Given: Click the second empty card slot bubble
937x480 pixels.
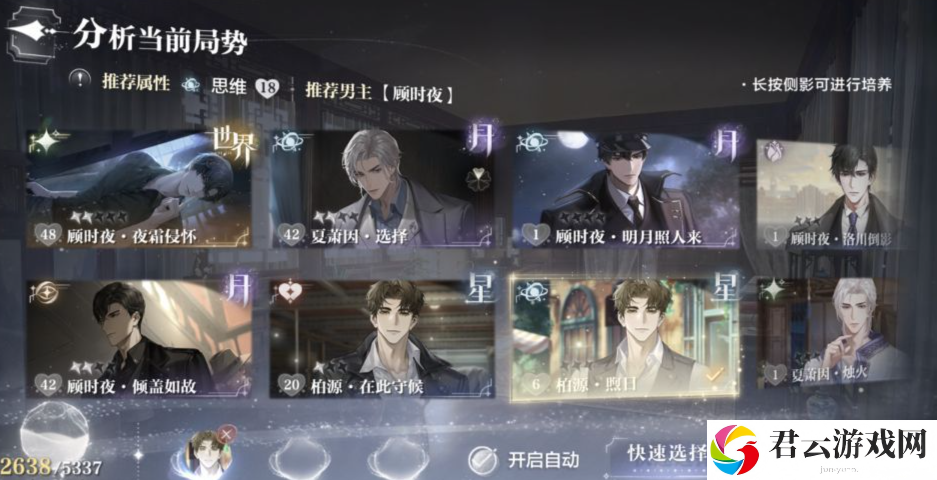Looking at the screenshot, I should click(299, 457).
